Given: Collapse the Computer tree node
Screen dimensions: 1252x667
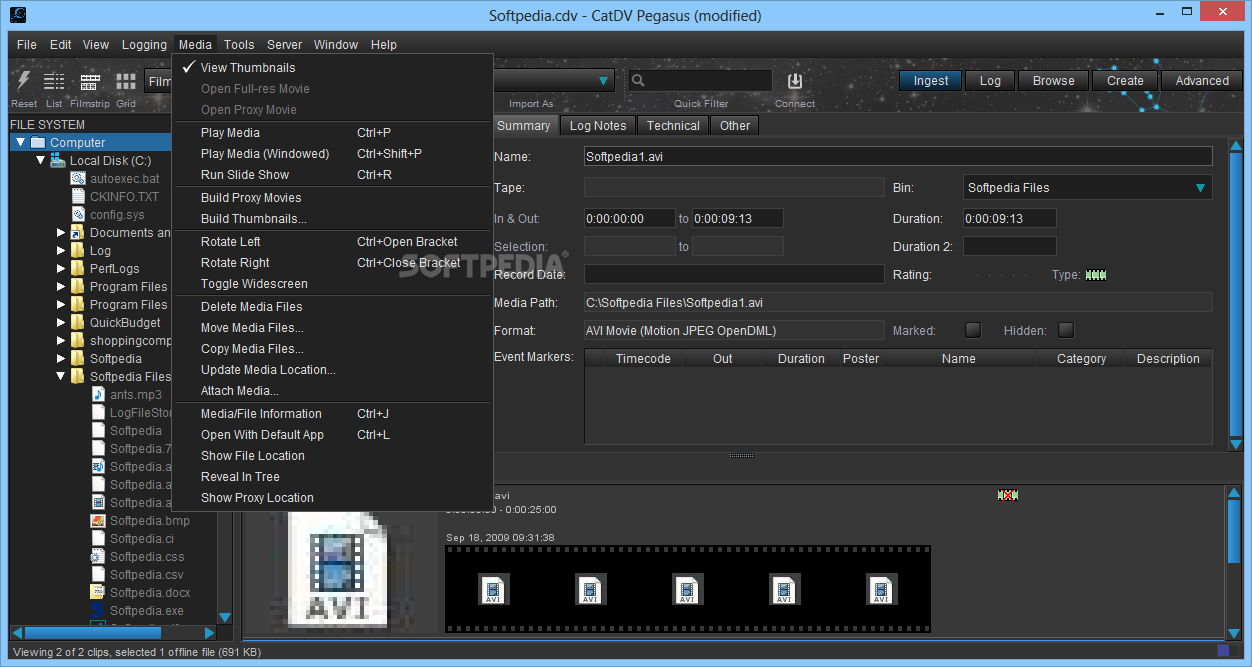Looking at the screenshot, I should [21, 143].
